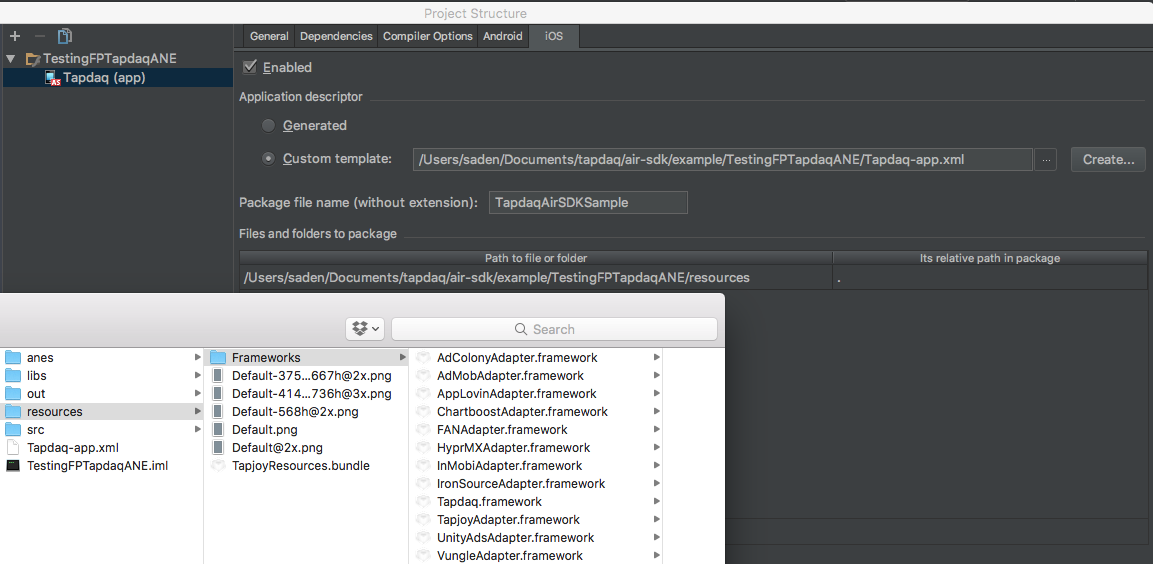Click the Package file name field
This screenshot has height=564, width=1153.
pyautogui.click(x=588, y=203)
